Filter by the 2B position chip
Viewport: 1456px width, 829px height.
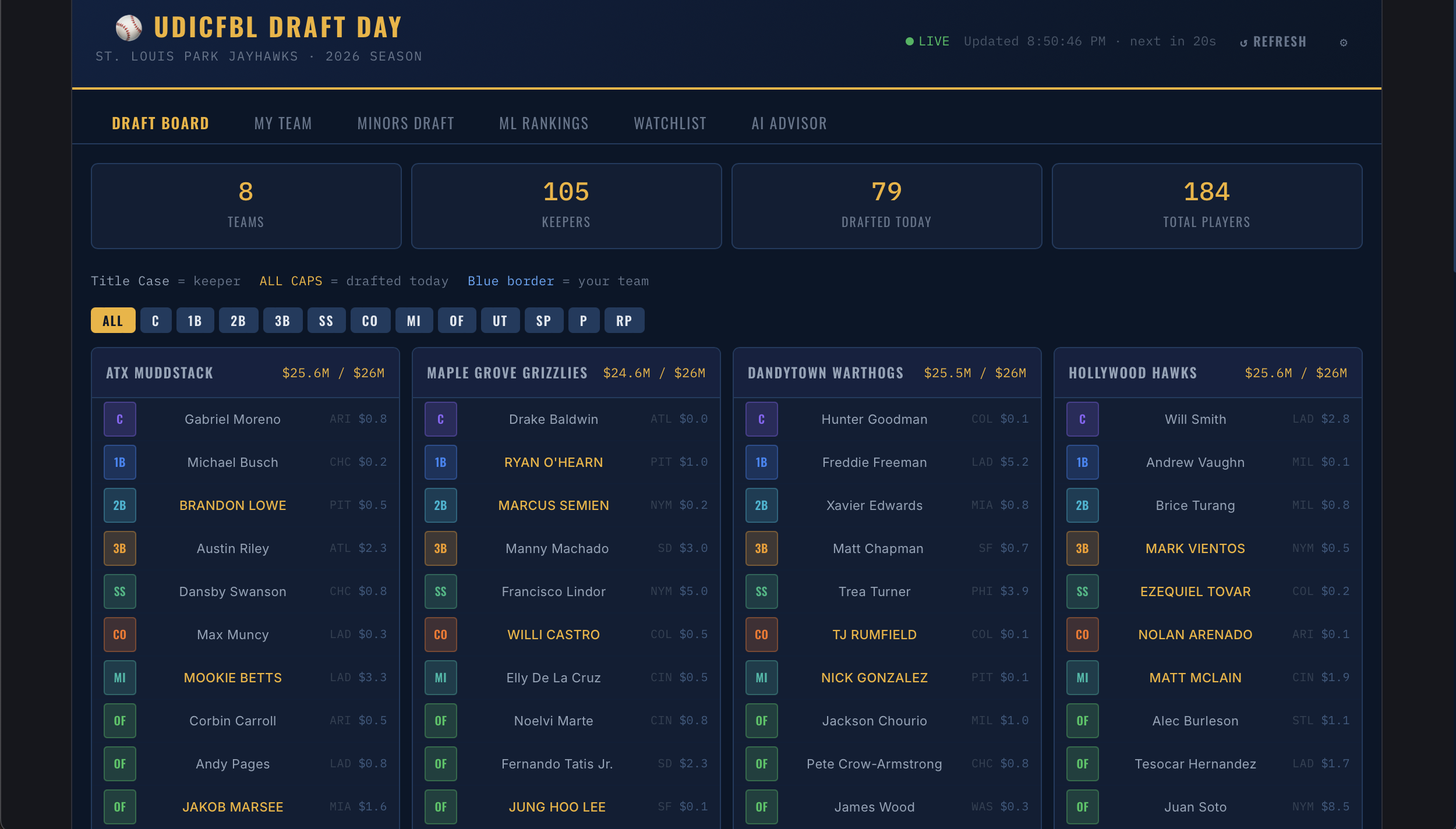click(238, 320)
